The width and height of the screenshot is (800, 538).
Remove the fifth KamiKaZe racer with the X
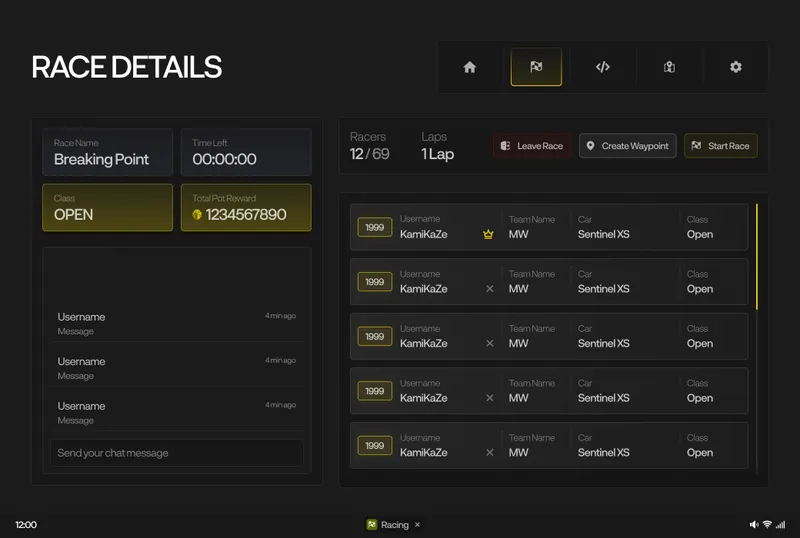point(490,452)
